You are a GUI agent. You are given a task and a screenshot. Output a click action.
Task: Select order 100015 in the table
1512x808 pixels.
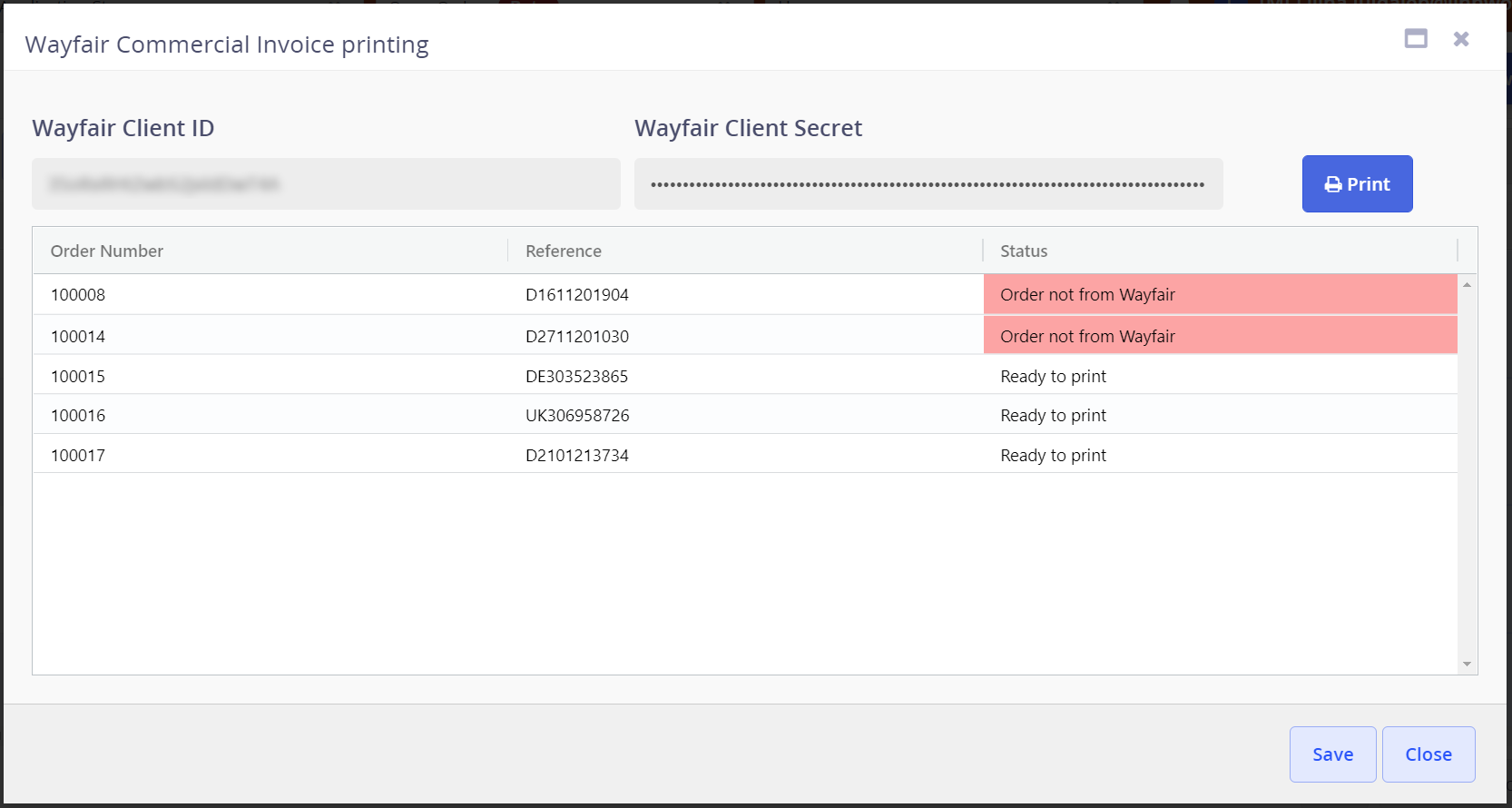pos(78,377)
